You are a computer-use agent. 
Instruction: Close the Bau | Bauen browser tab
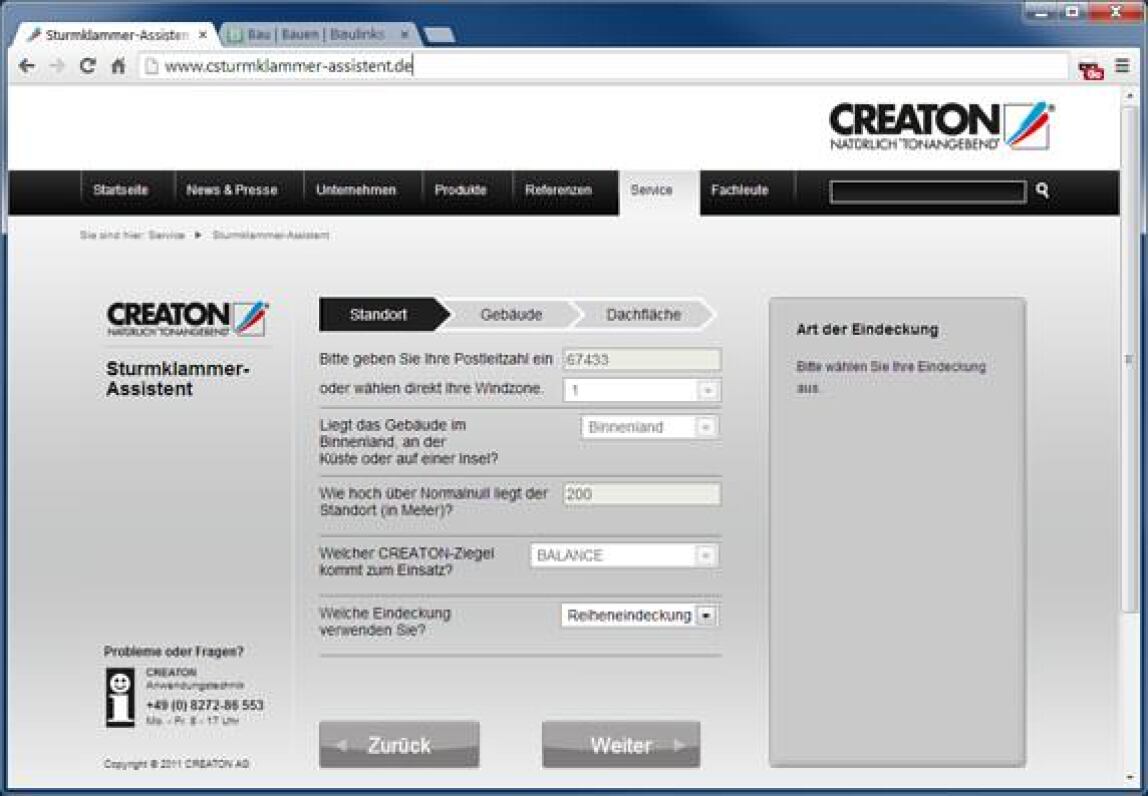click(405, 34)
